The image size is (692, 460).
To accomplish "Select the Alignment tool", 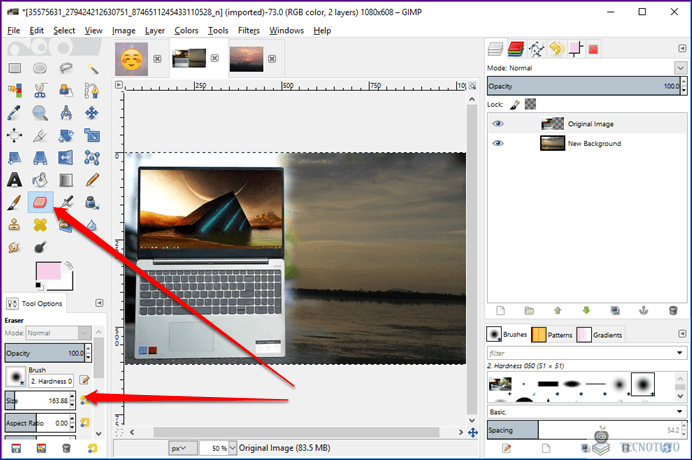I will click(14, 136).
